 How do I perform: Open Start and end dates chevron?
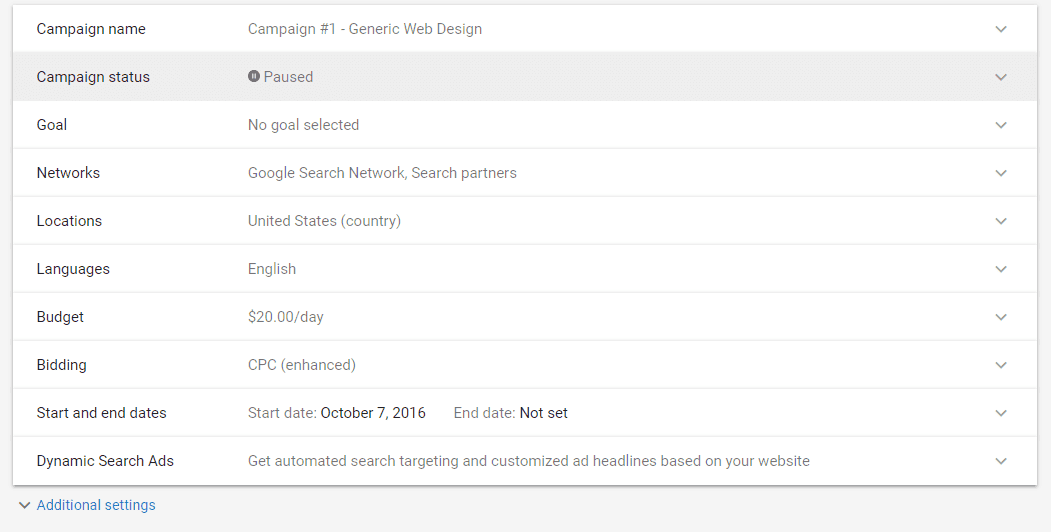(x=1001, y=413)
